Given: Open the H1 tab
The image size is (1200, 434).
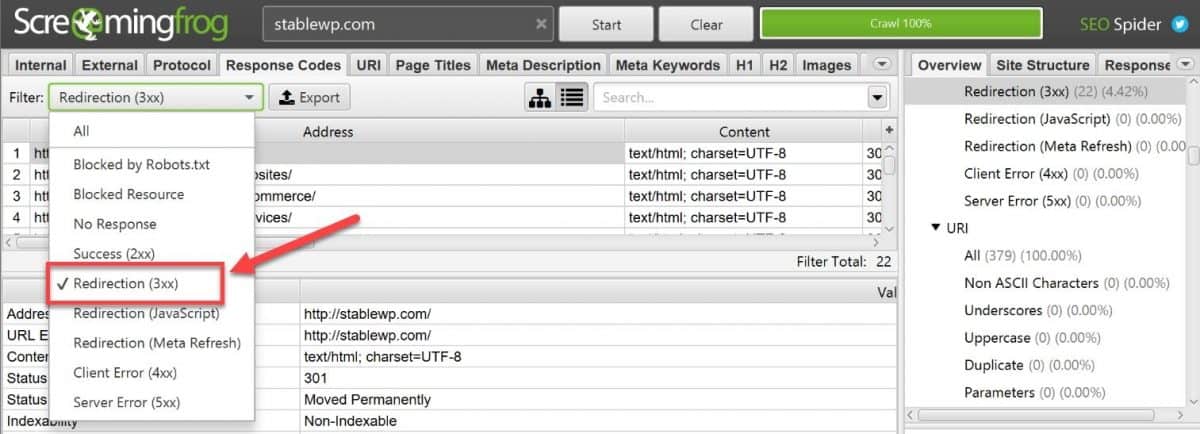Looking at the screenshot, I should (745, 65).
